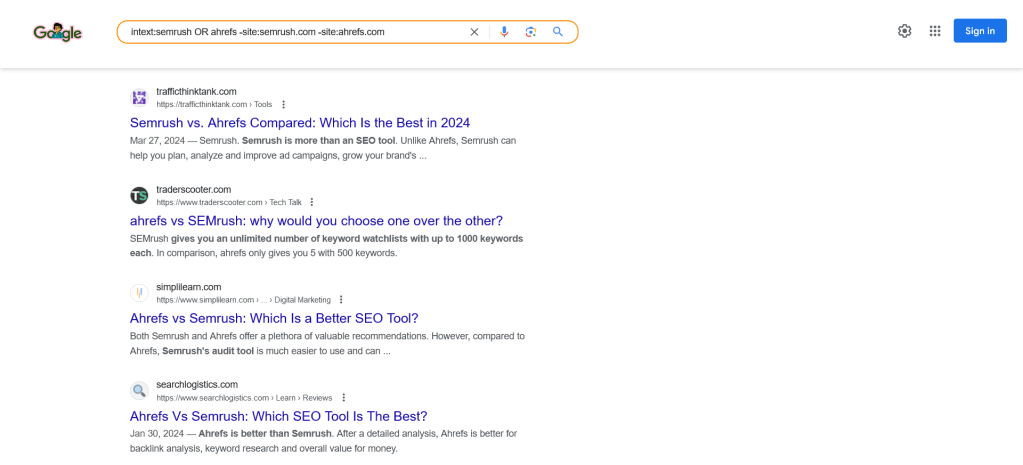This screenshot has height=465, width=1023.
Task: Click the URL breadcrumb ending in 'Digital Marketing'
Action: [243, 300]
